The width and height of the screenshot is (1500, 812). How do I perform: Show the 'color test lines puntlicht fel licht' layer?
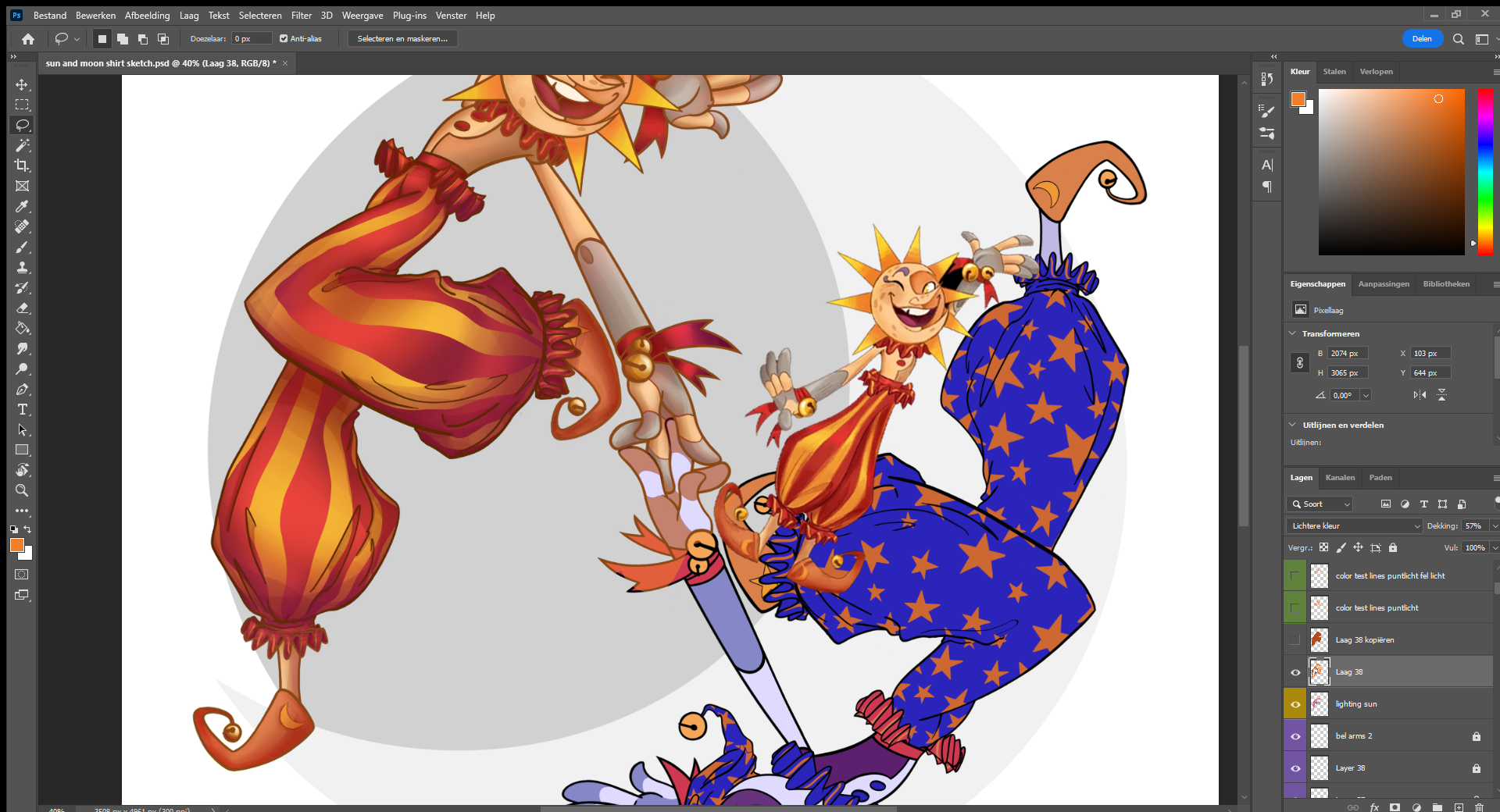coord(1295,575)
